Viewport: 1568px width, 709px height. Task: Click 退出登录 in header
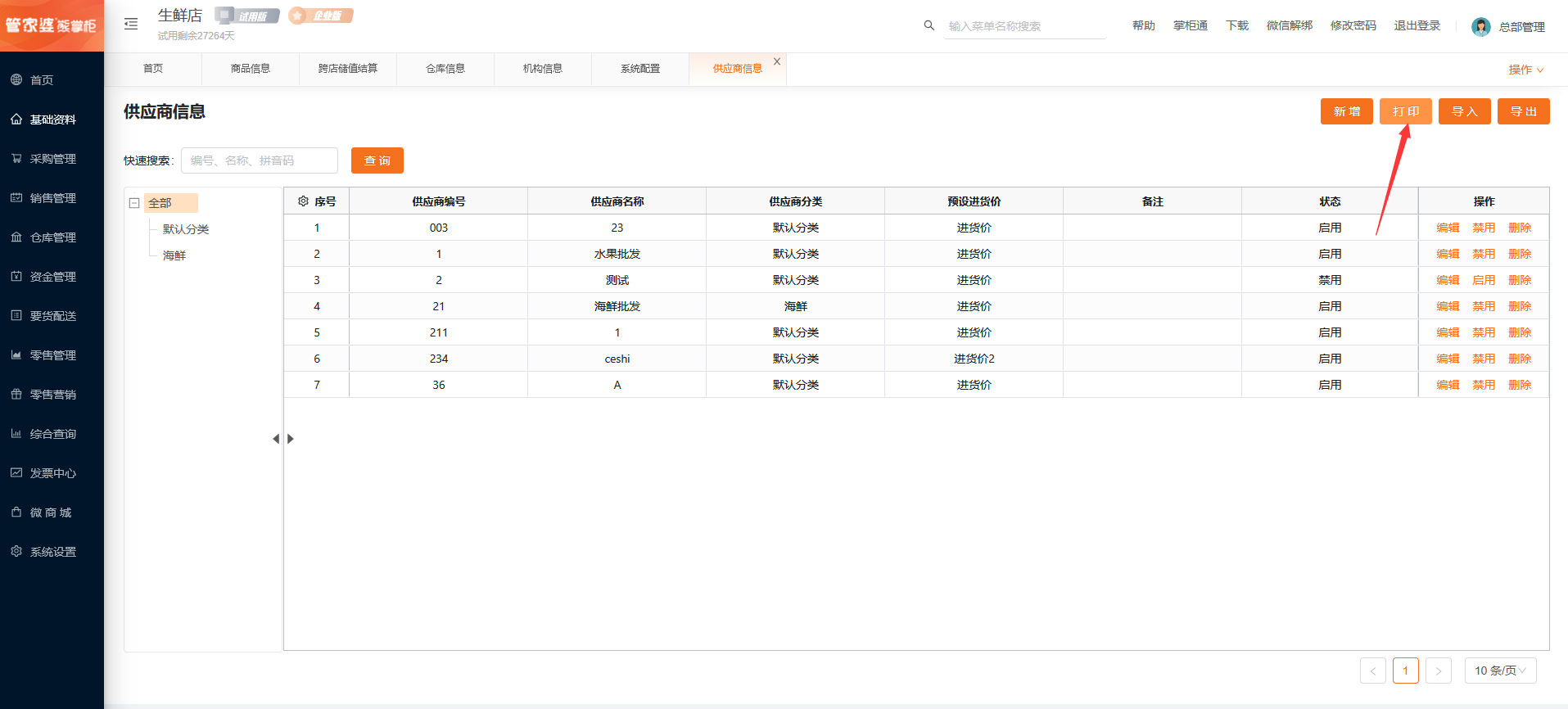click(1417, 25)
